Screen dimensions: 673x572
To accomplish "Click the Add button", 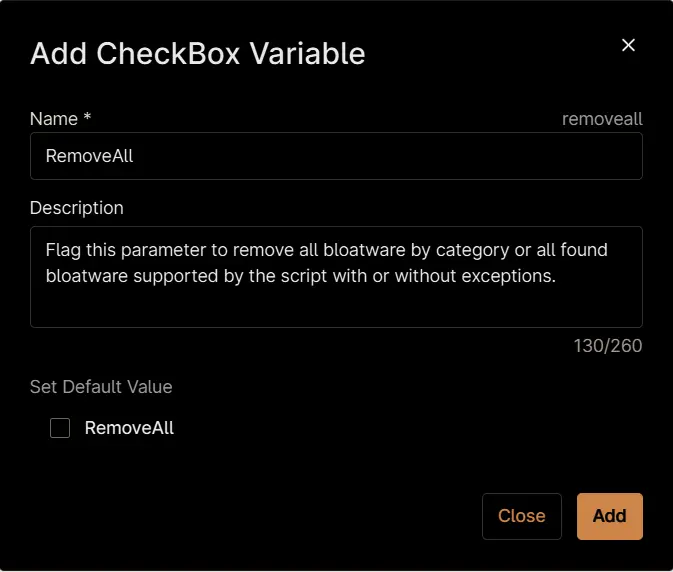I will [x=609, y=516].
